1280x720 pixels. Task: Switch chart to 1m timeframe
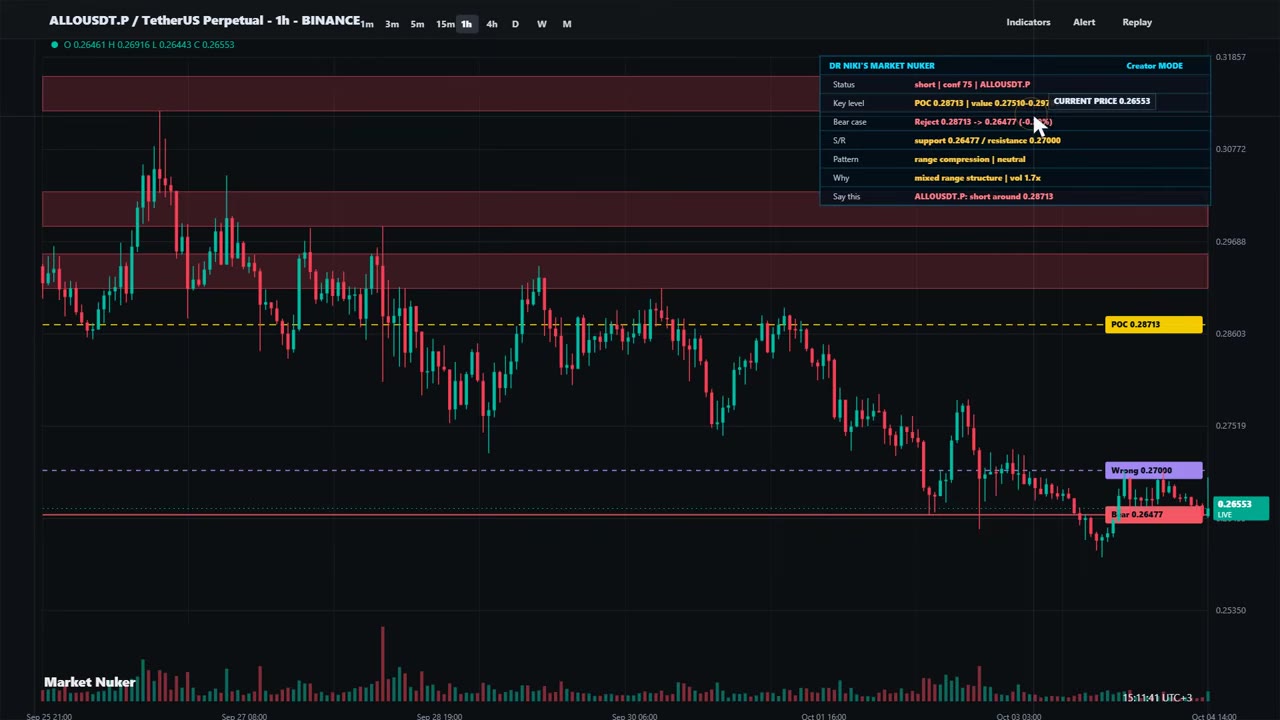point(368,24)
